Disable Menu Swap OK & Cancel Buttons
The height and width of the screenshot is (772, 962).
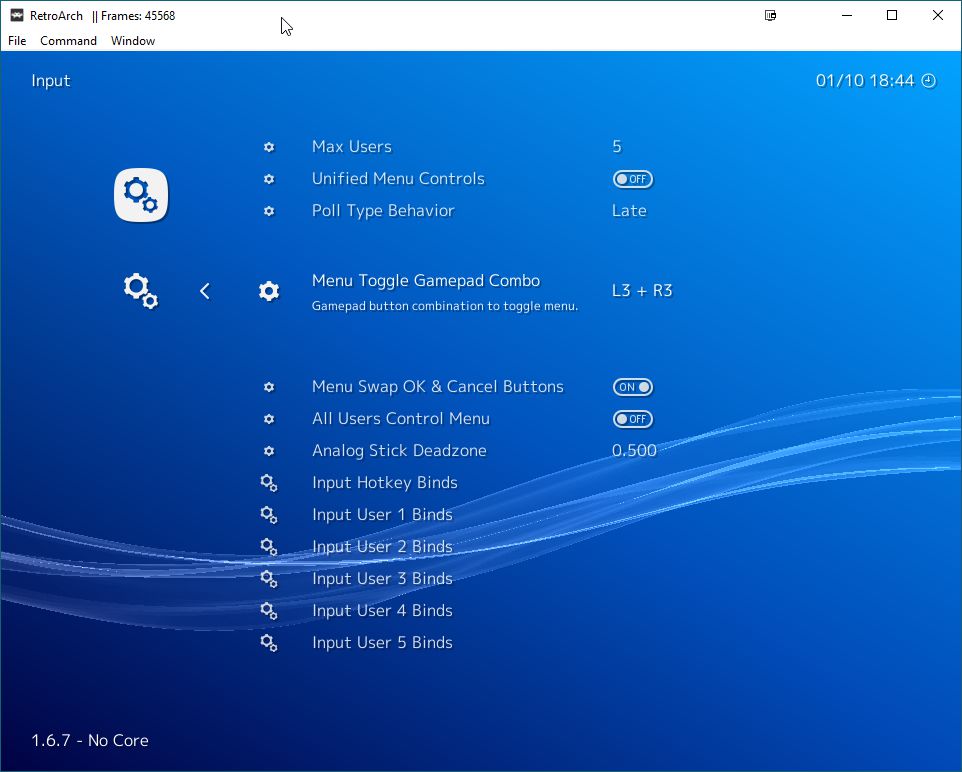pyautogui.click(x=633, y=387)
